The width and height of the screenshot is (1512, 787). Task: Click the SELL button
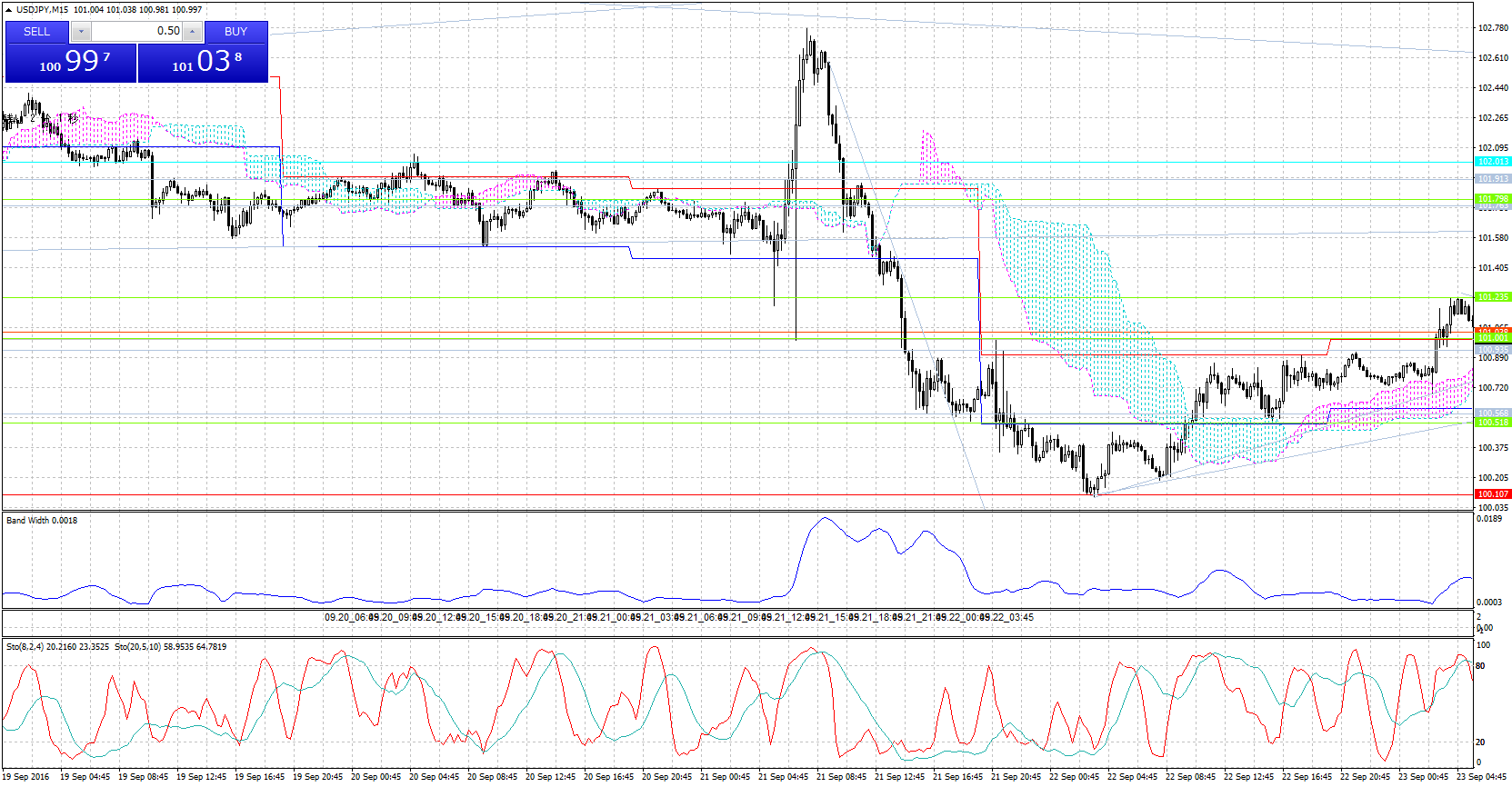point(37,32)
